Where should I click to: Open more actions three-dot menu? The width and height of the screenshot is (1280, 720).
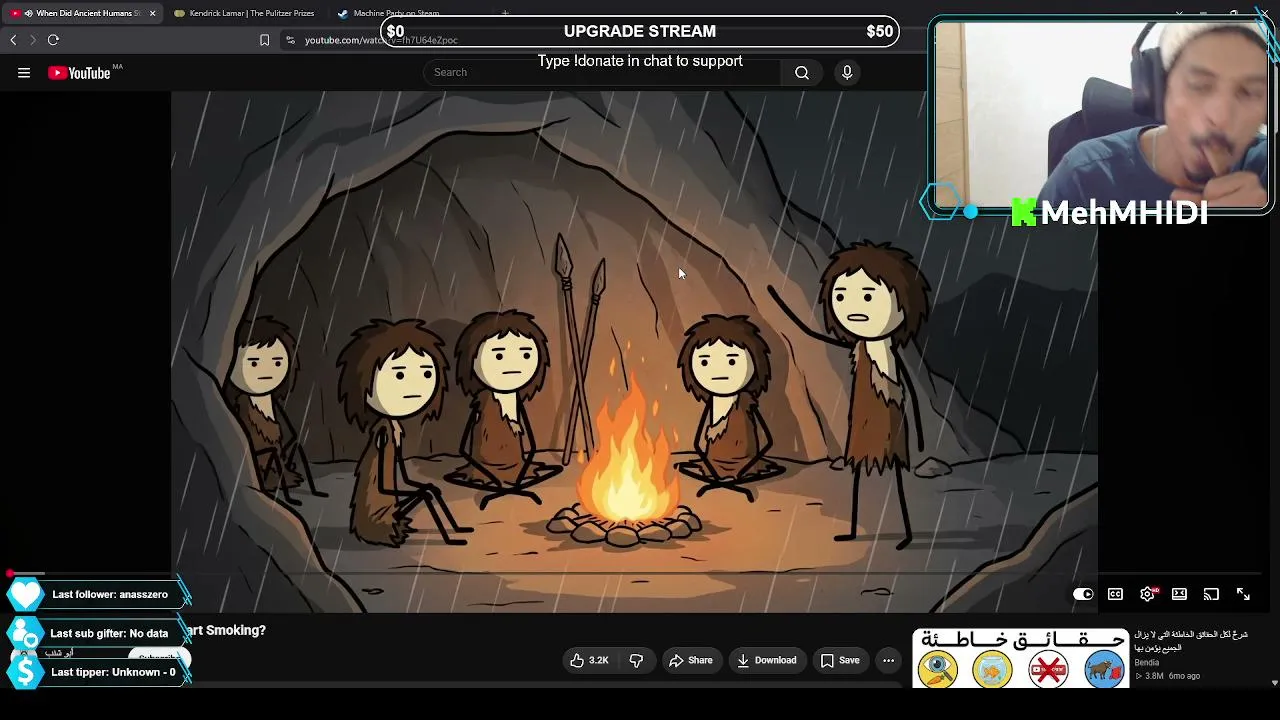pyautogui.click(x=888, y=660)
